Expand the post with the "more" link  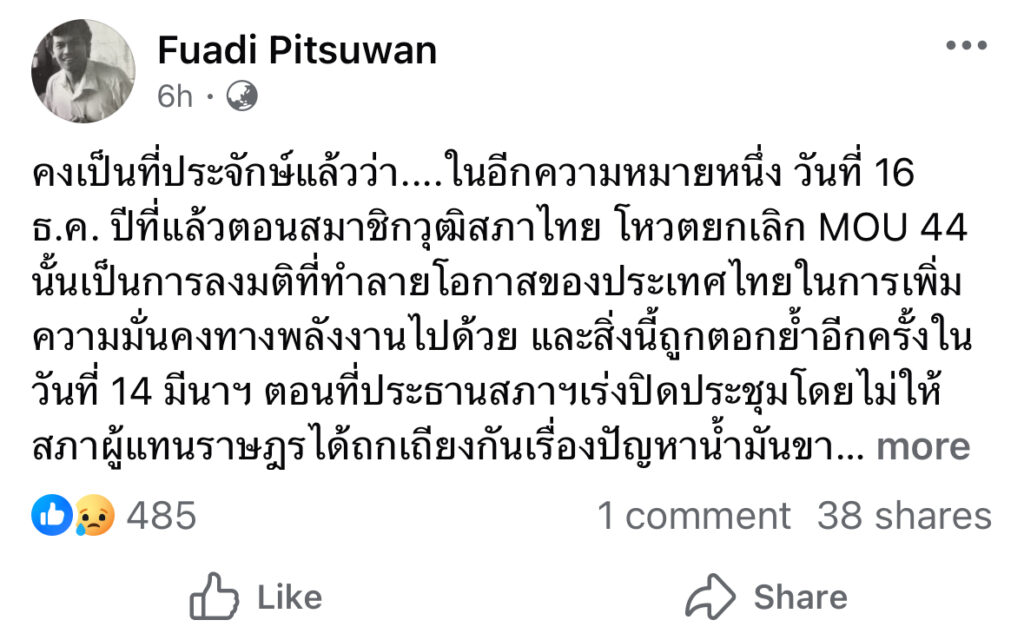pos(923,447)
